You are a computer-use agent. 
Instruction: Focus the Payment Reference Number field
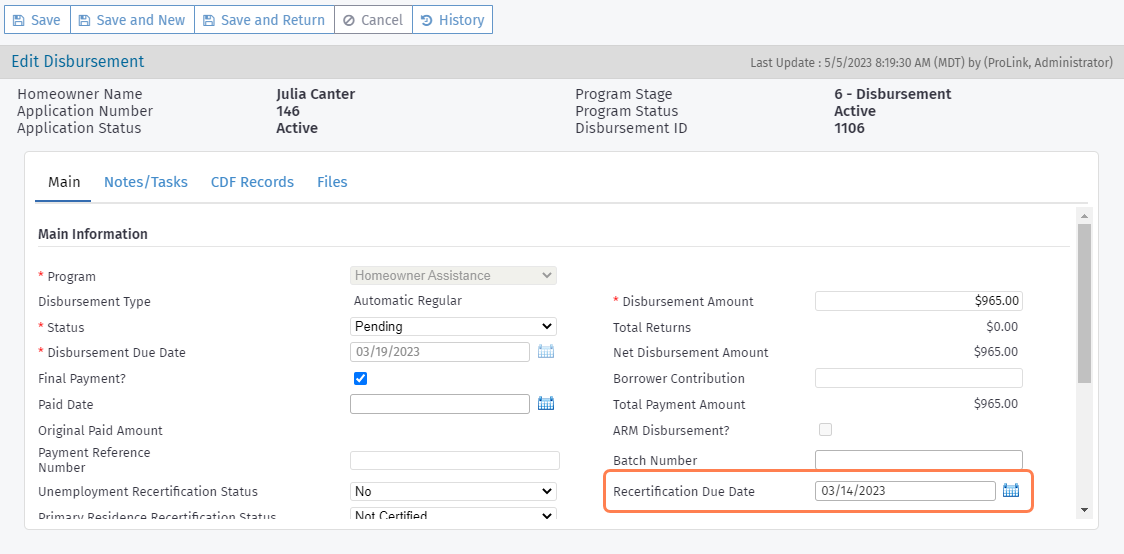[x=454, y=460]
